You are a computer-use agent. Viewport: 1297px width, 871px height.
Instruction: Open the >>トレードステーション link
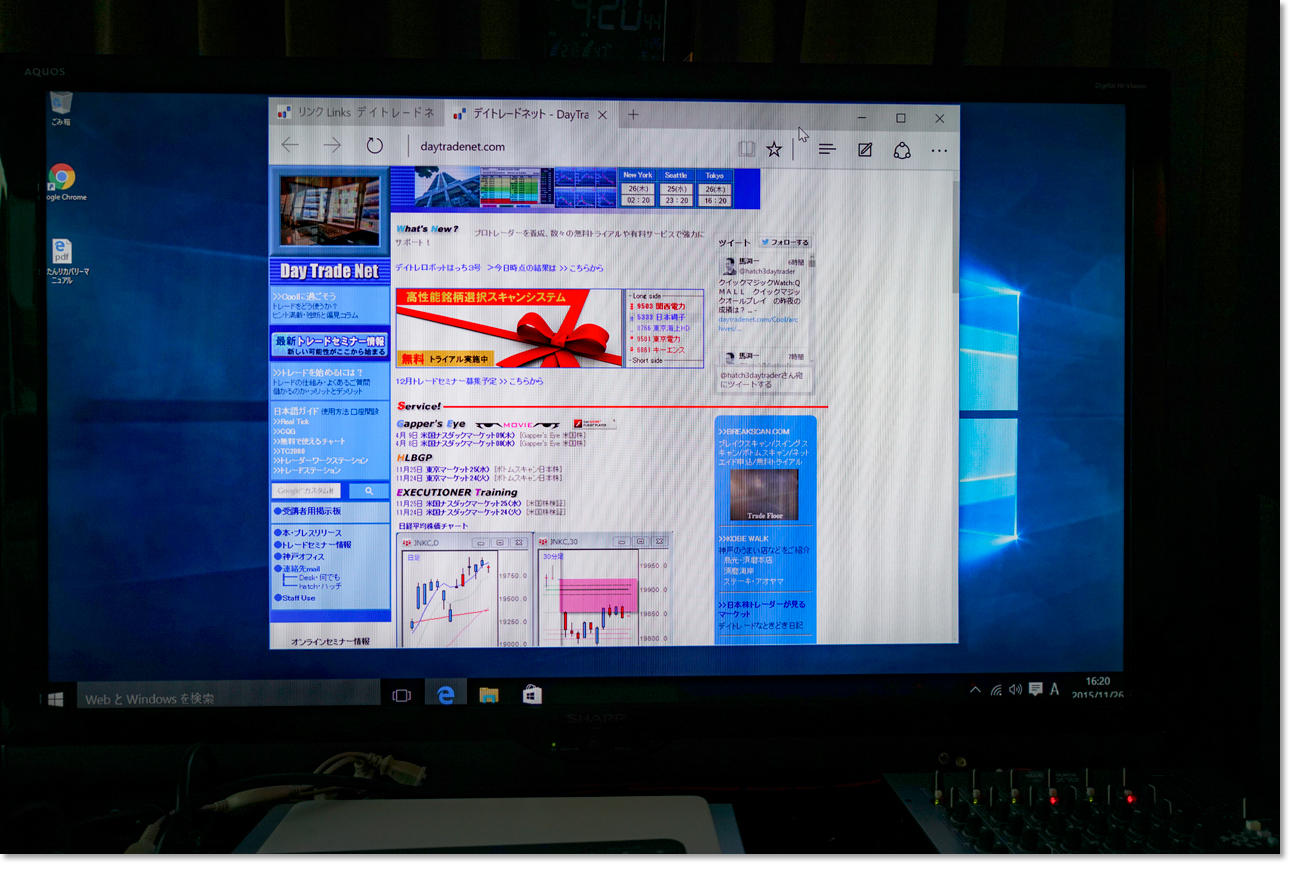coord(307,470)
